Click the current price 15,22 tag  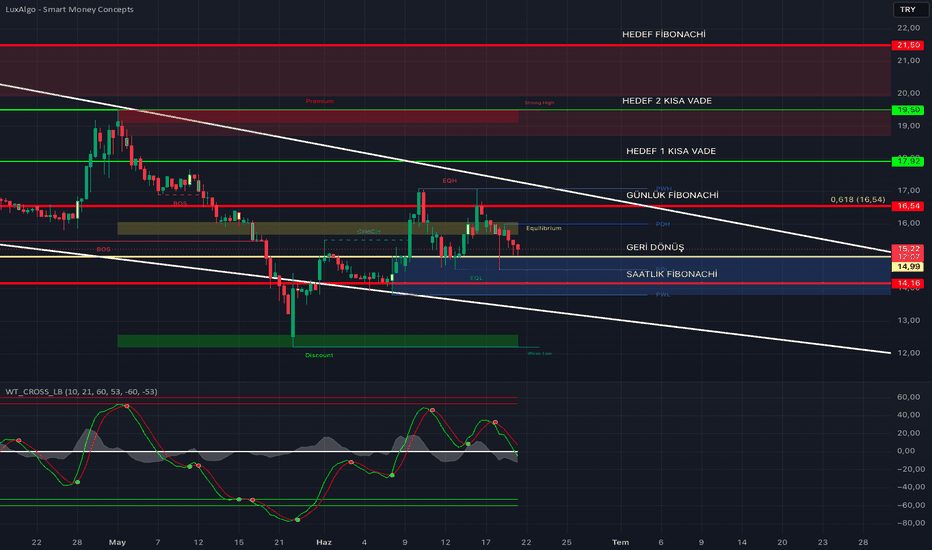tap(908, 249)
